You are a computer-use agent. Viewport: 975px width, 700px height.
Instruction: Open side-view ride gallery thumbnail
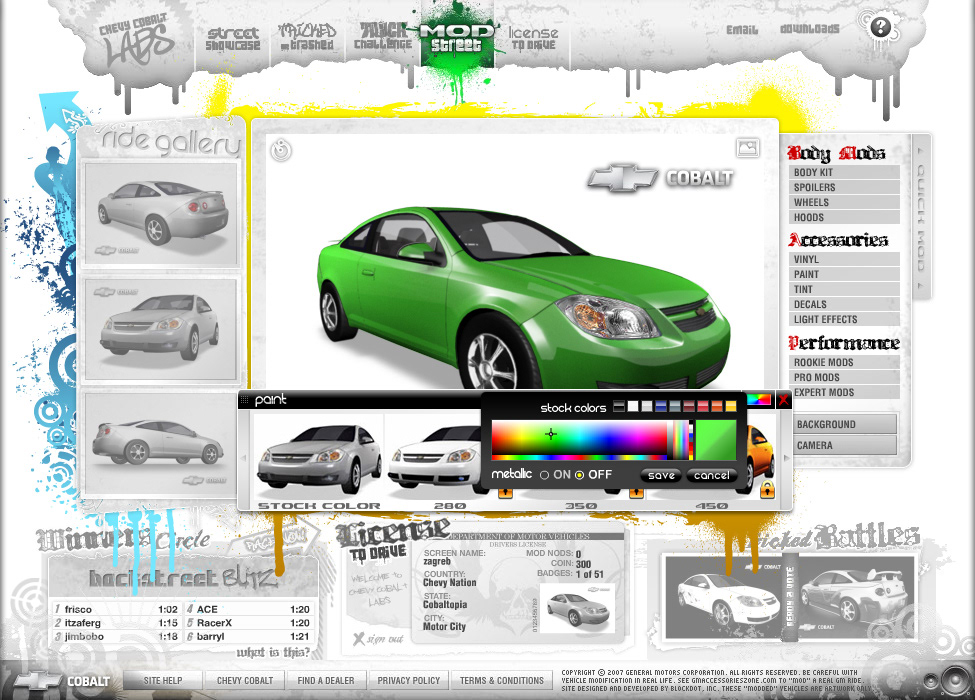(x=161, y=443)
